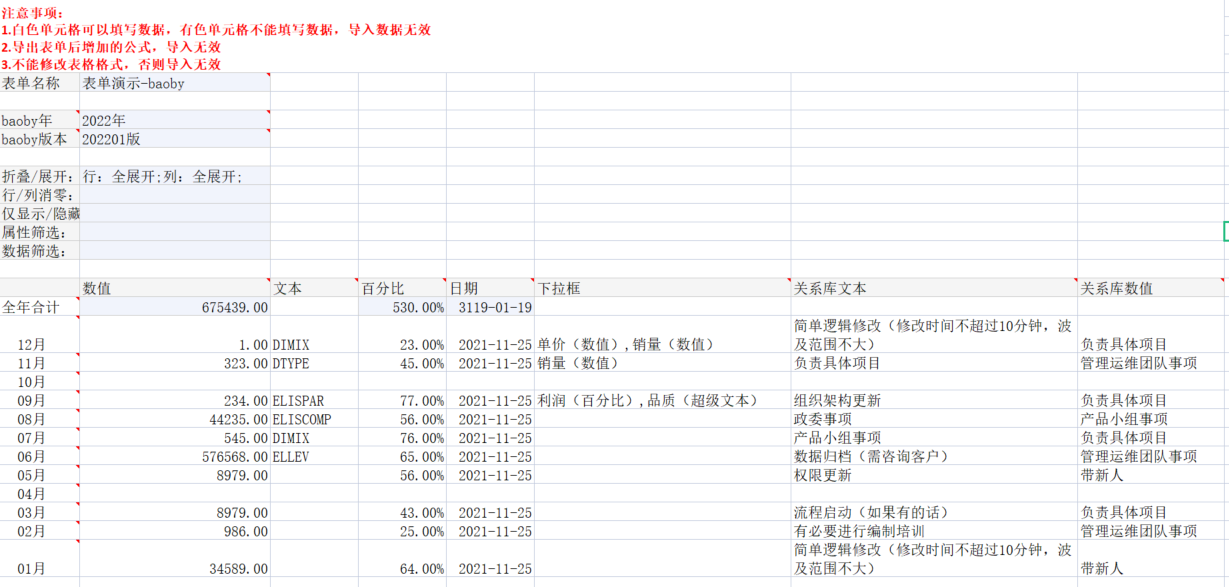The image size is (1229, 587).
Task: Select the baoby年 cell showing 2022年
Action: tap(174, 121)
